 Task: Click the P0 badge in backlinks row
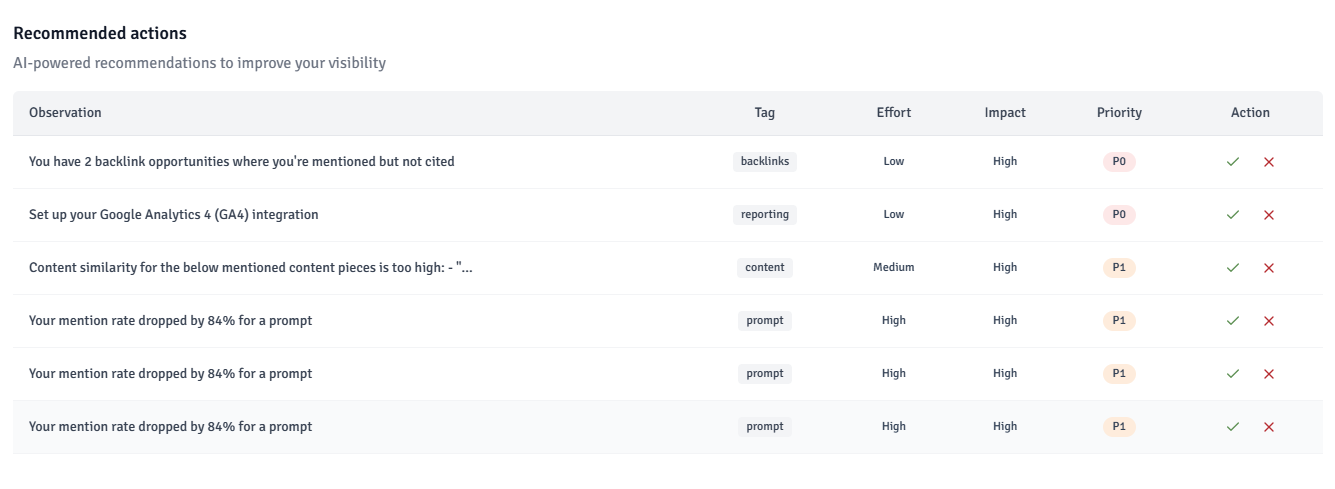point(1119,162)
